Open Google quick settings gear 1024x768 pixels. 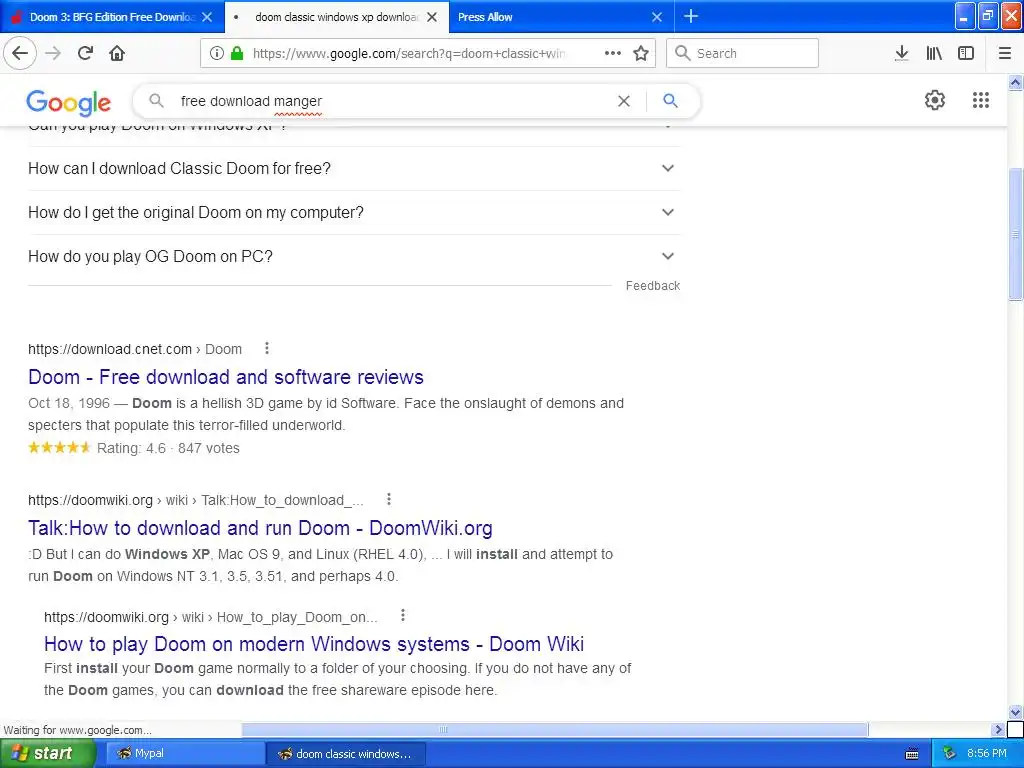[x=935, y=100]
